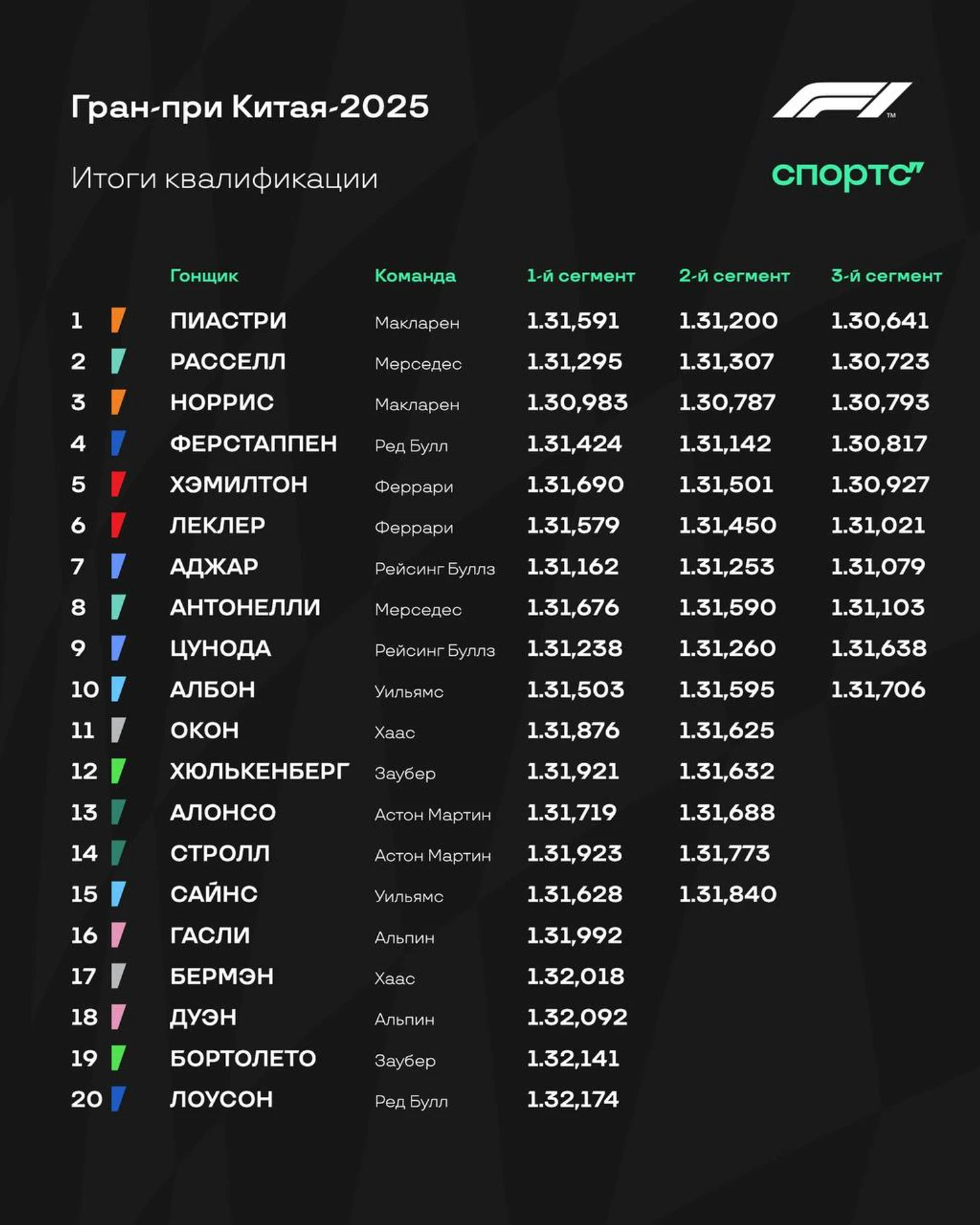Click the 1-й сегмент column header
This screenshot has height=1225, width=980.
point(581,276)
